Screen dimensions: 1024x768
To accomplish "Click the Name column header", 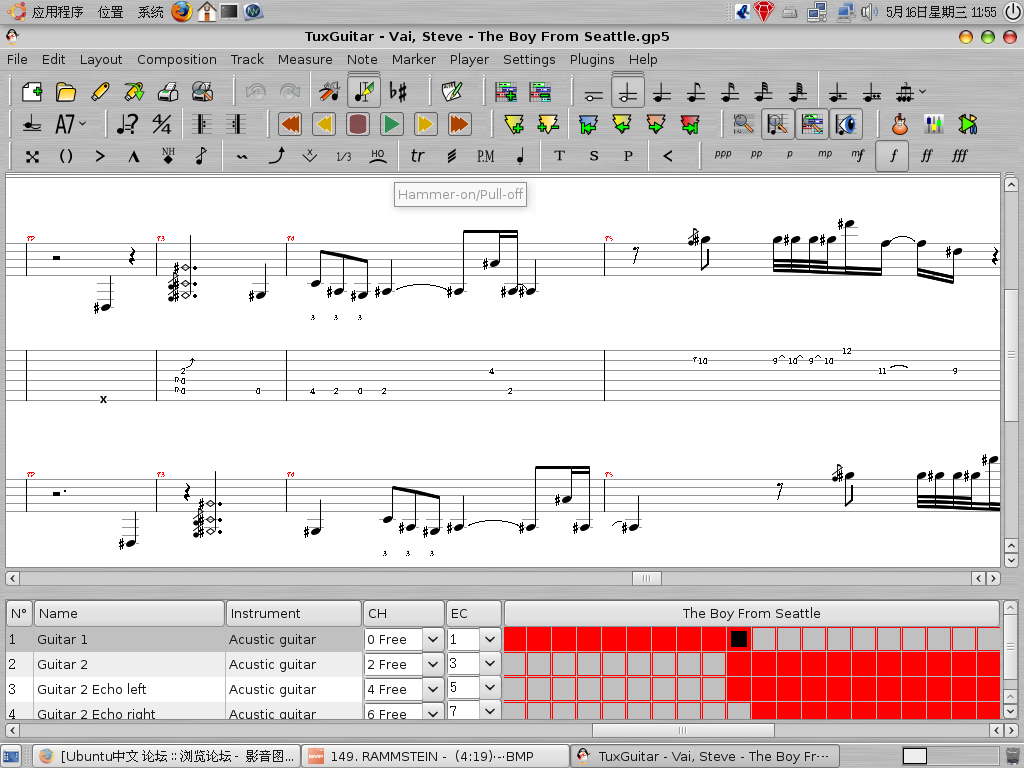I will 129,613.
